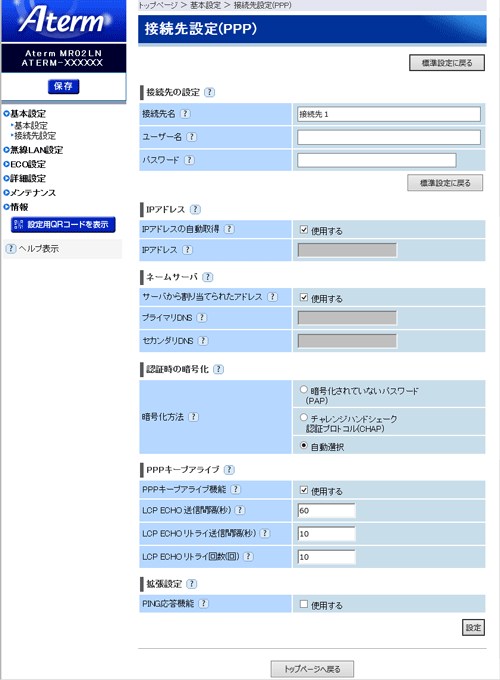Focus LCP ECHO送信間隔 field showing 60
This screenshot has height=680, width=500.
[327, 510]
